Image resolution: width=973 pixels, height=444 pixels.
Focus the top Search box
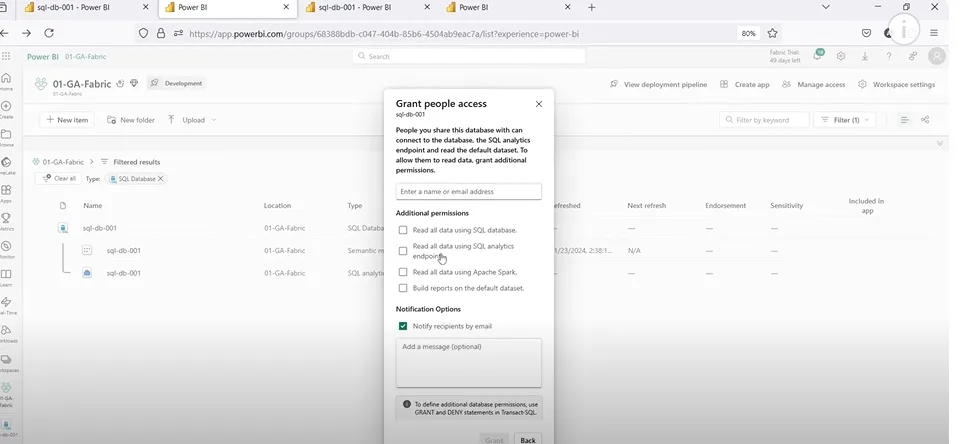click(x=469, y=56)
